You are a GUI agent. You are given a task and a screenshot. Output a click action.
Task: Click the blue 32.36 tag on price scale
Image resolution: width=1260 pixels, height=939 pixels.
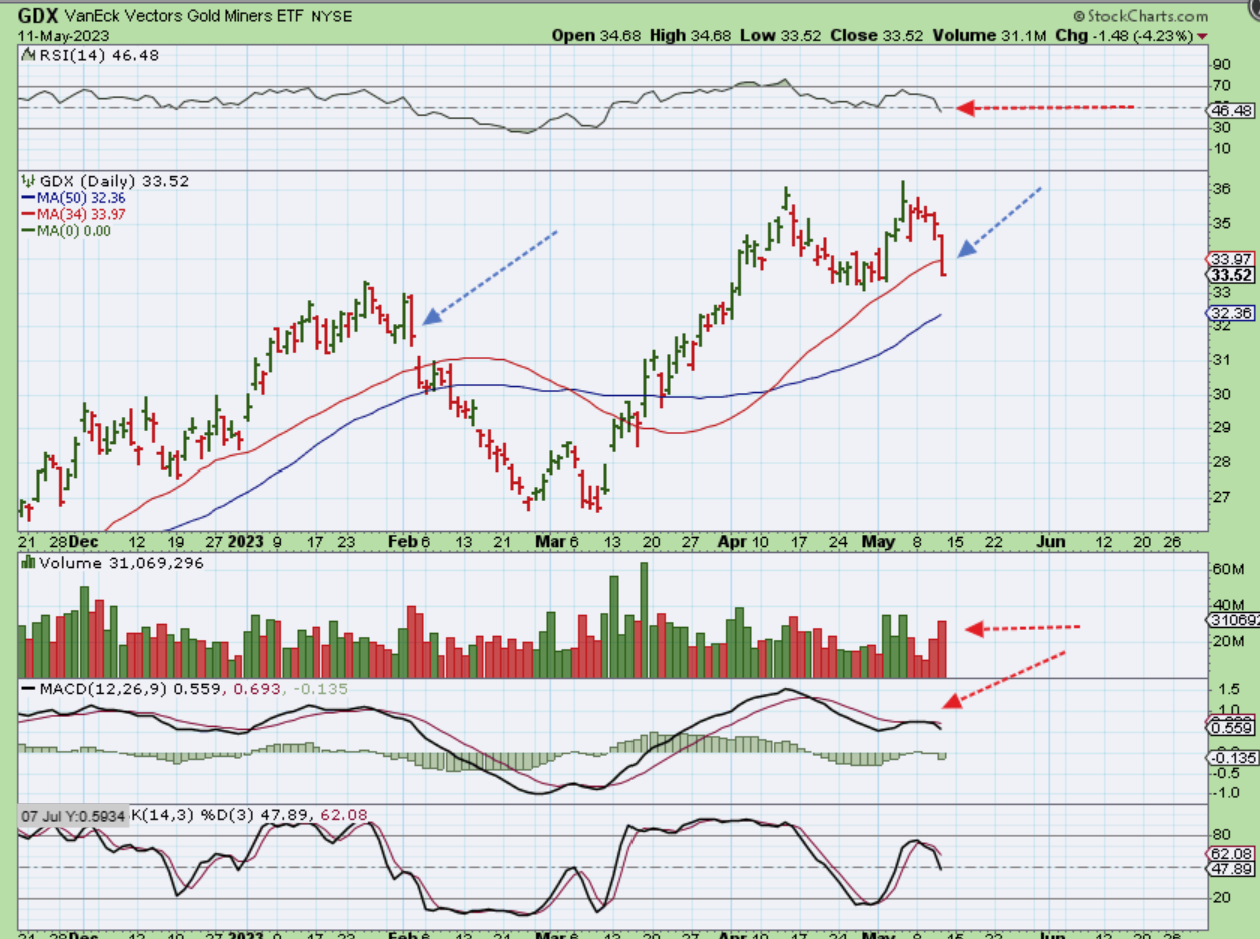point(1231,313)
